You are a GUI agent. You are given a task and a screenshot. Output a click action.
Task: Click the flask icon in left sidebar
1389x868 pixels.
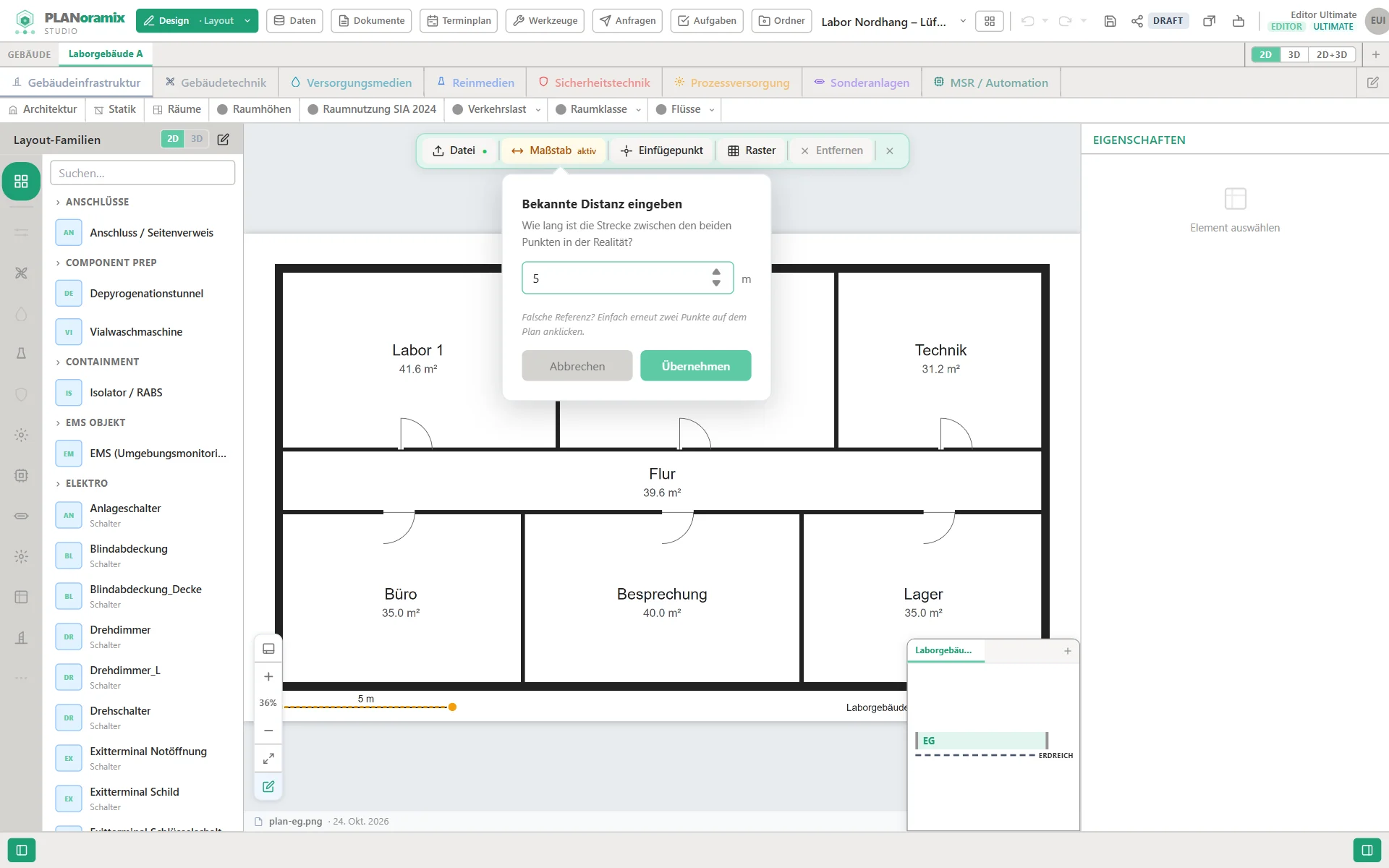(21, 353)
